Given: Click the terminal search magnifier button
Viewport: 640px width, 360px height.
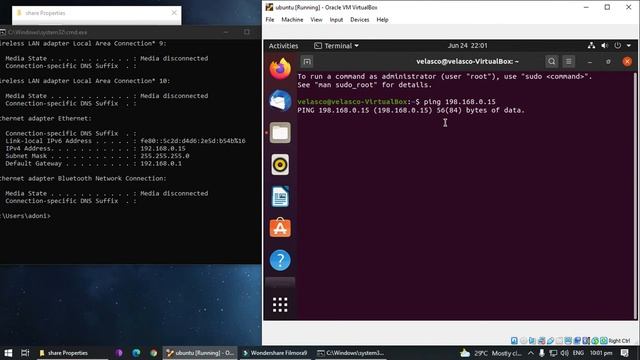Looking at the screenshot, I should click(551, 62).
